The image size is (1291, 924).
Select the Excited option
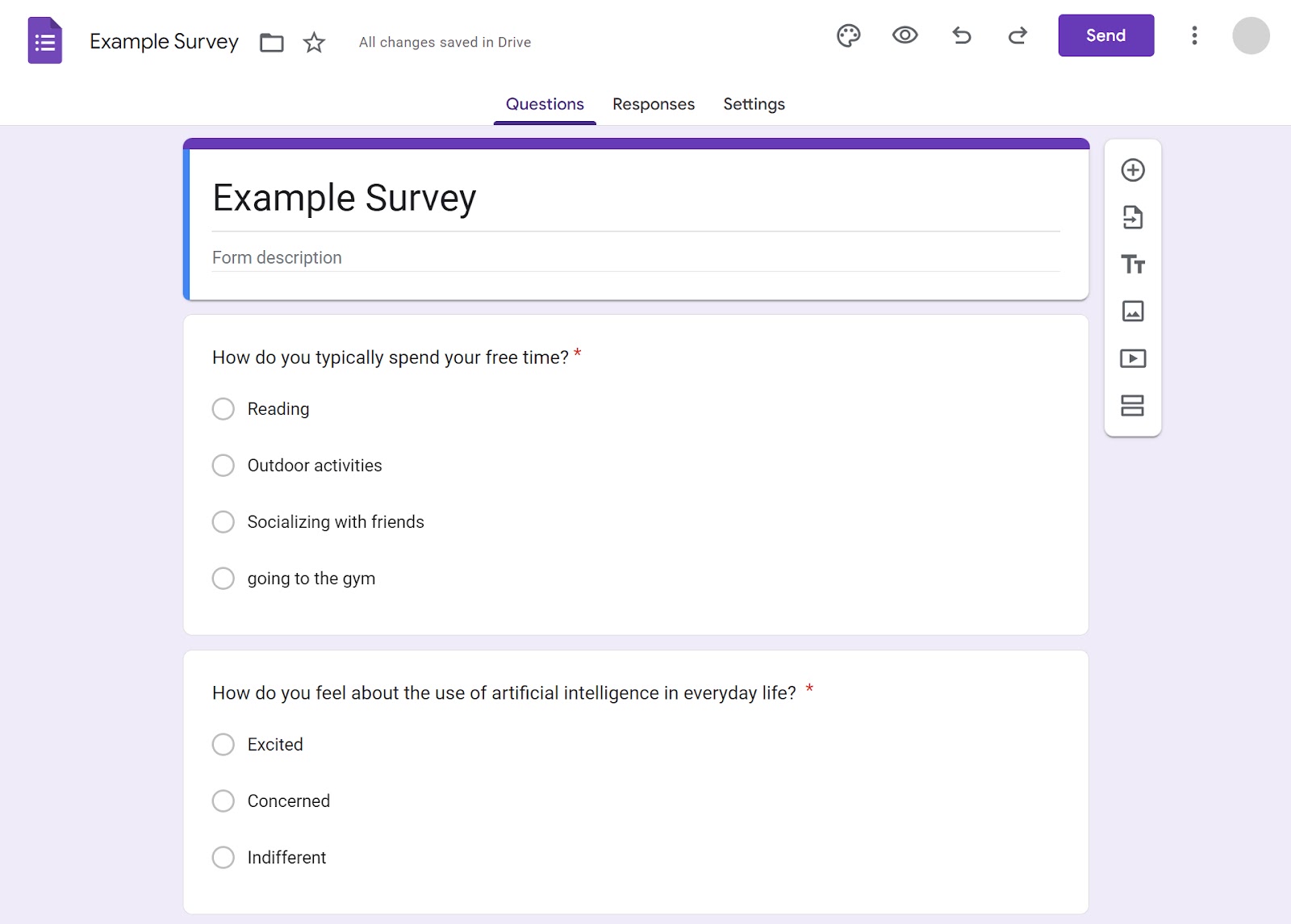coord(224,744)
